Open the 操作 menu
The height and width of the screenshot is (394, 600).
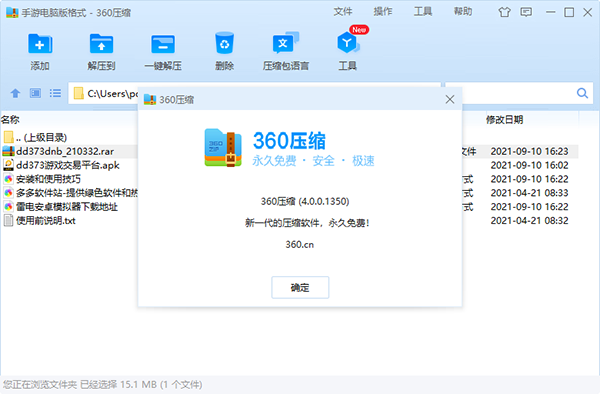tap(383, 12)
